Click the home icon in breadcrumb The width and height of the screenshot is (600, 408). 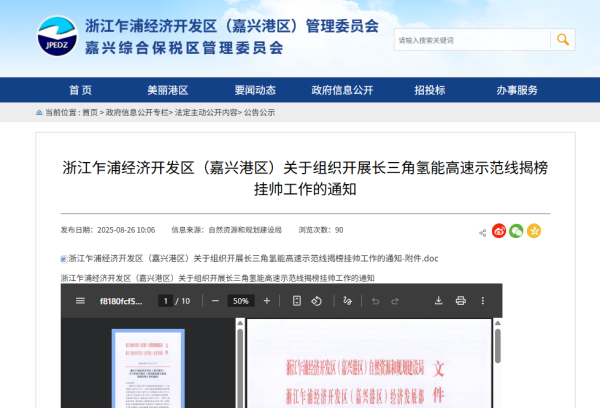click(39, 113)
